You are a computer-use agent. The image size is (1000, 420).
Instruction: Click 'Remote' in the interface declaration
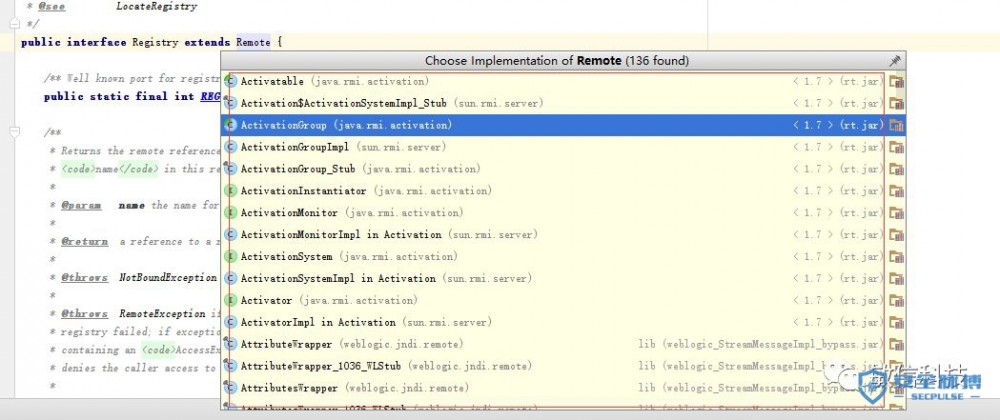pyautogui.click(x=253, y=43)
